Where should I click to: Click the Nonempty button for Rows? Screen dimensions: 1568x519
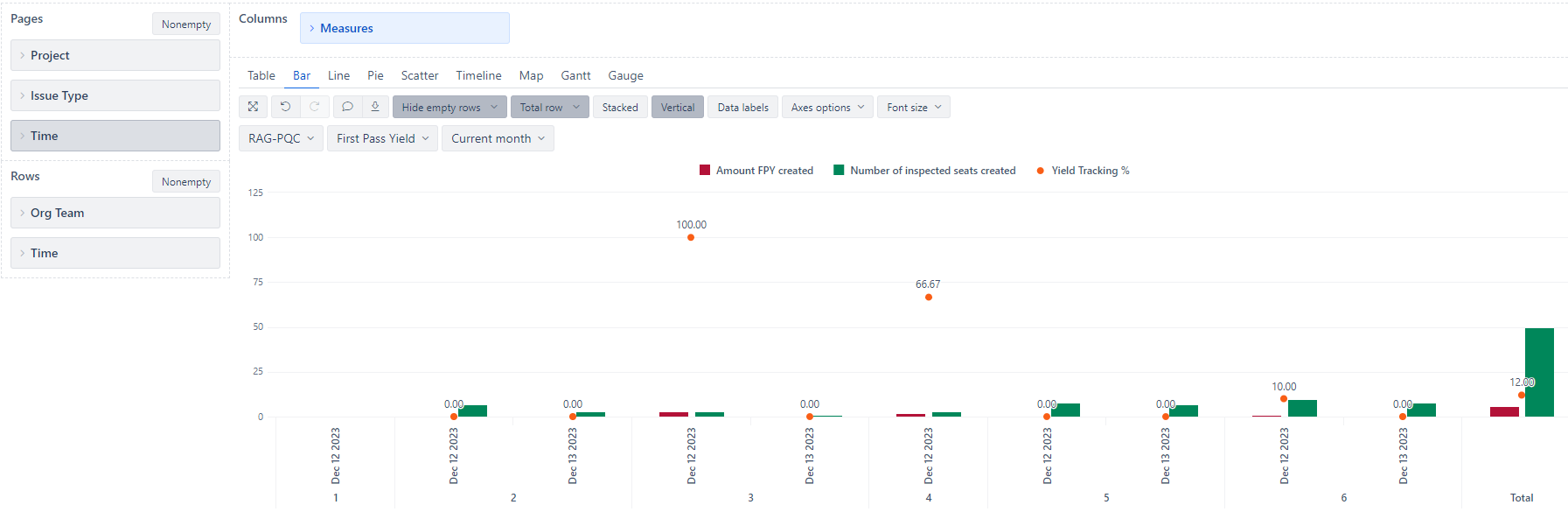click(186, 182)
